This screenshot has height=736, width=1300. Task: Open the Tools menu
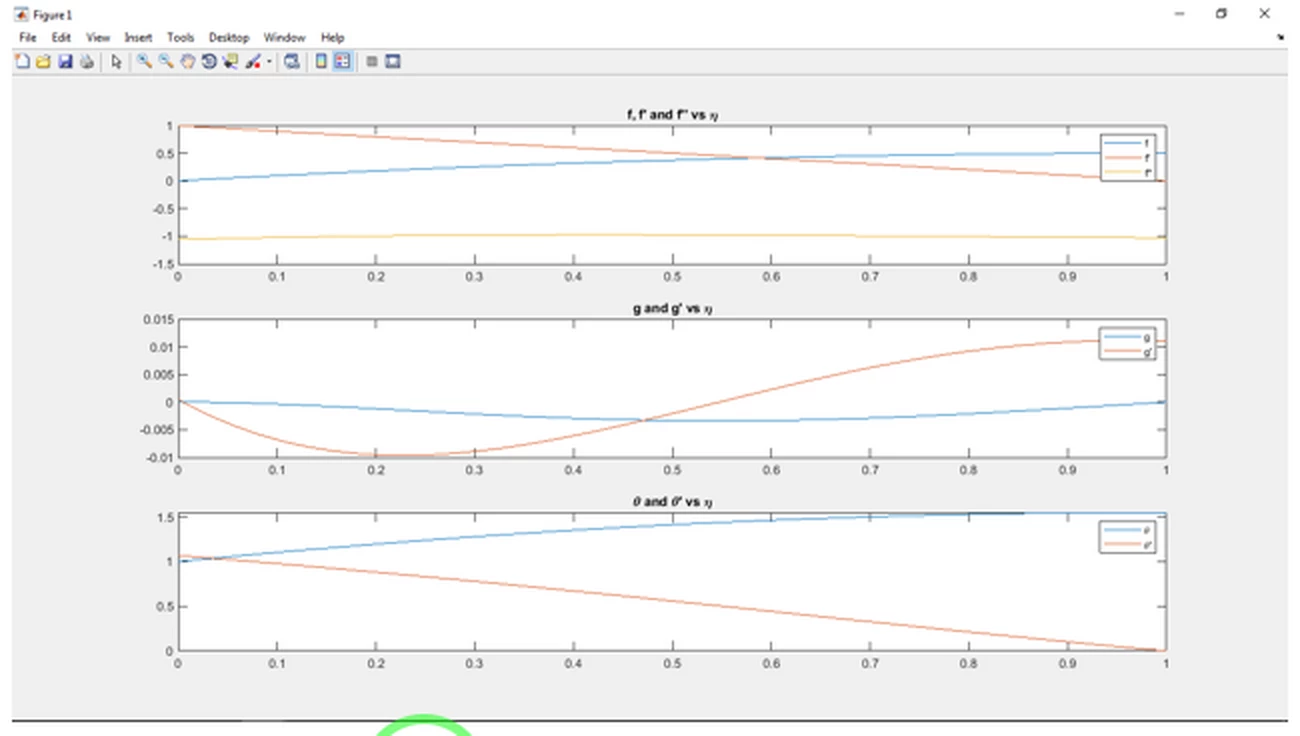[x=180, y=37]
